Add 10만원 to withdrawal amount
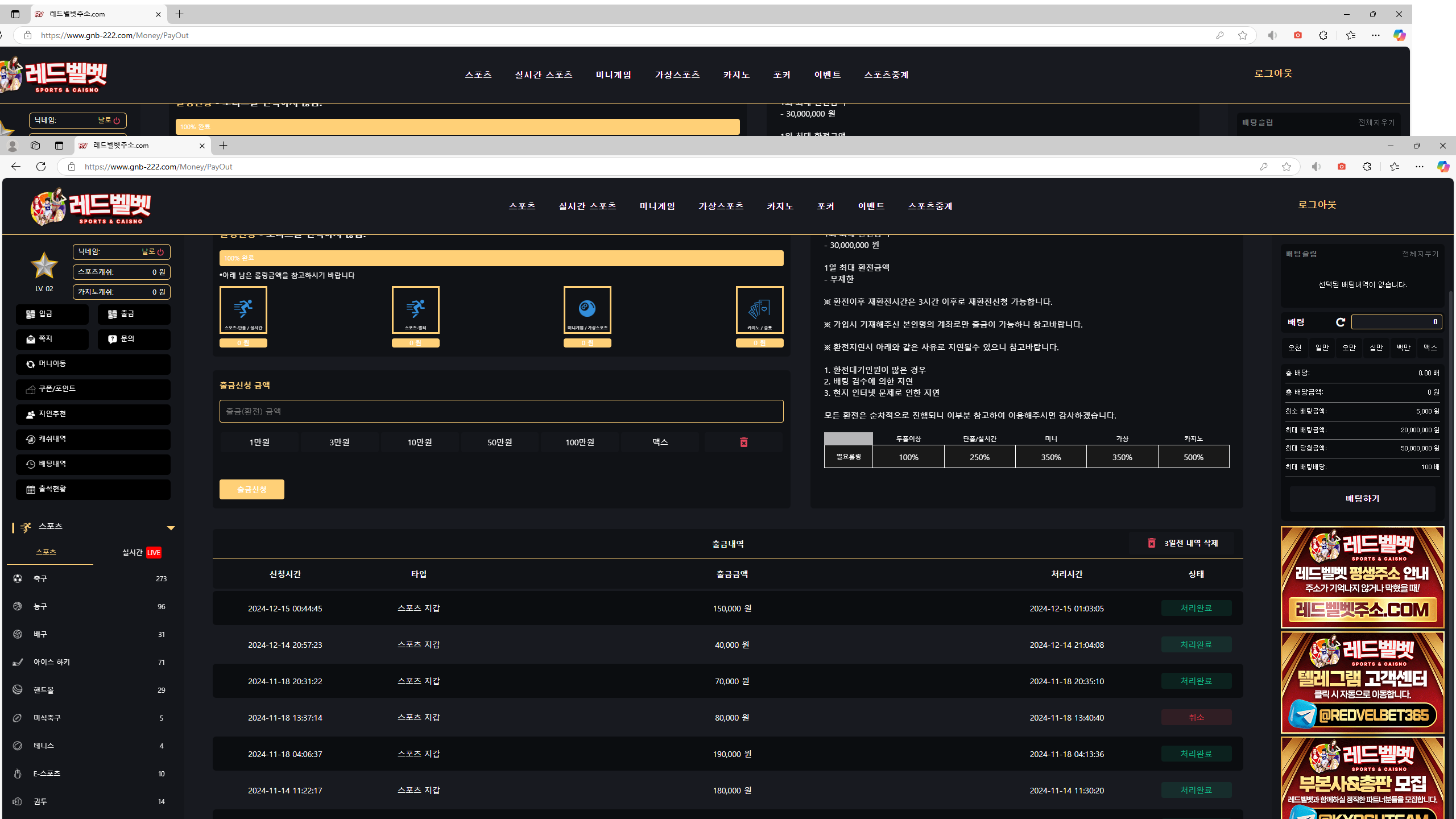This screenshot has width=1456, height=819. point(420,442)
